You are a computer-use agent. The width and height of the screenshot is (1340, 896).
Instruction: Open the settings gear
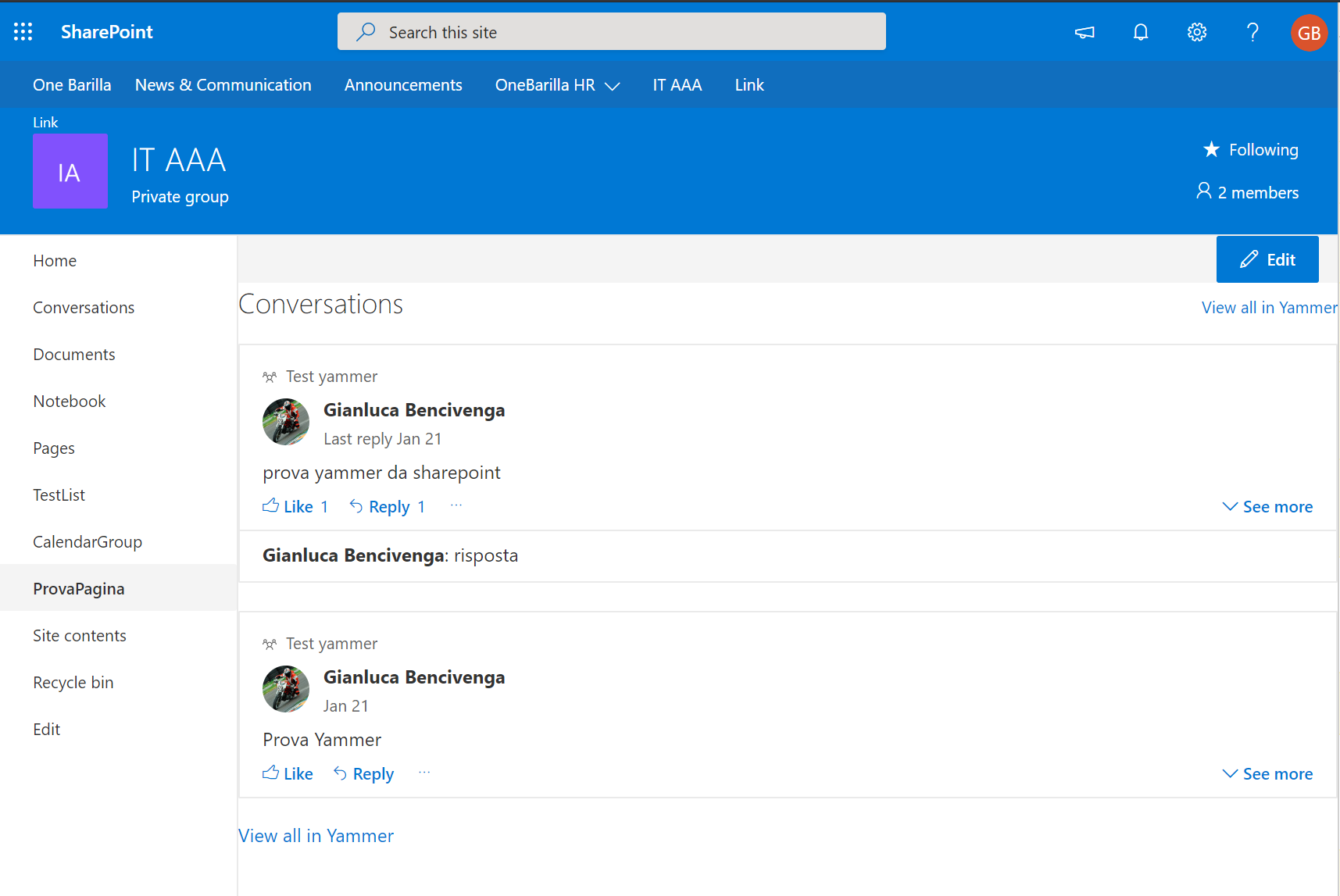pos(1196,32)
